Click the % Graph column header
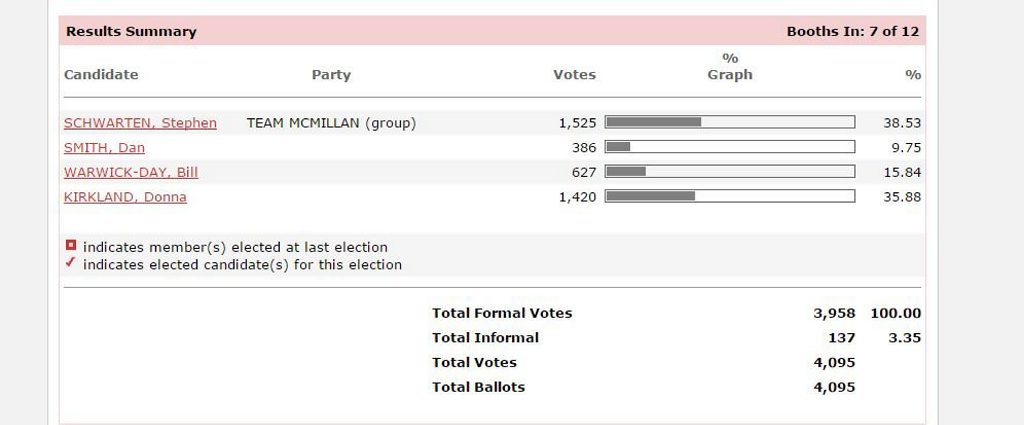The height and width of the screenshot is (425, 1024). click(730, 67)
